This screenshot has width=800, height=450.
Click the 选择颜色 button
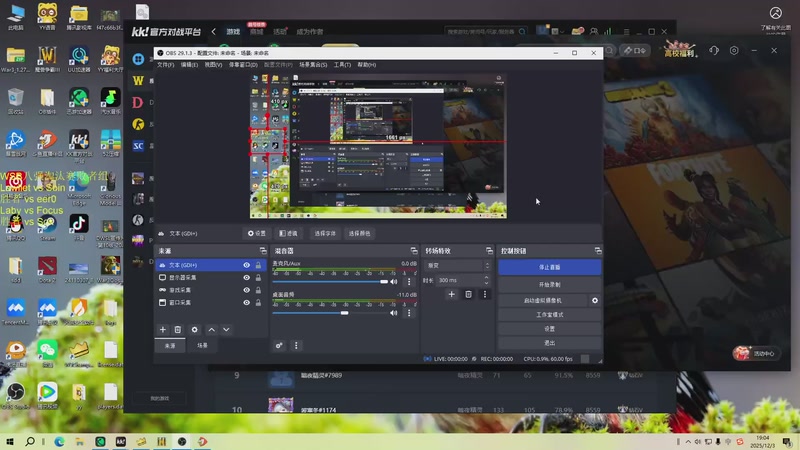pyautogui.click(x=359, y=233)
